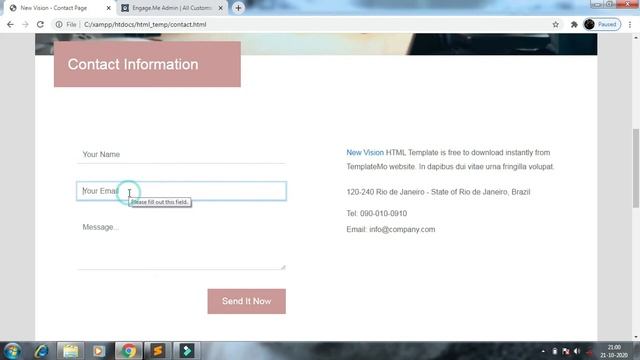The height and width of the screenshot is (360, 640).
Task: Open the Windows Start menu
Action: [x=12, y=351]
